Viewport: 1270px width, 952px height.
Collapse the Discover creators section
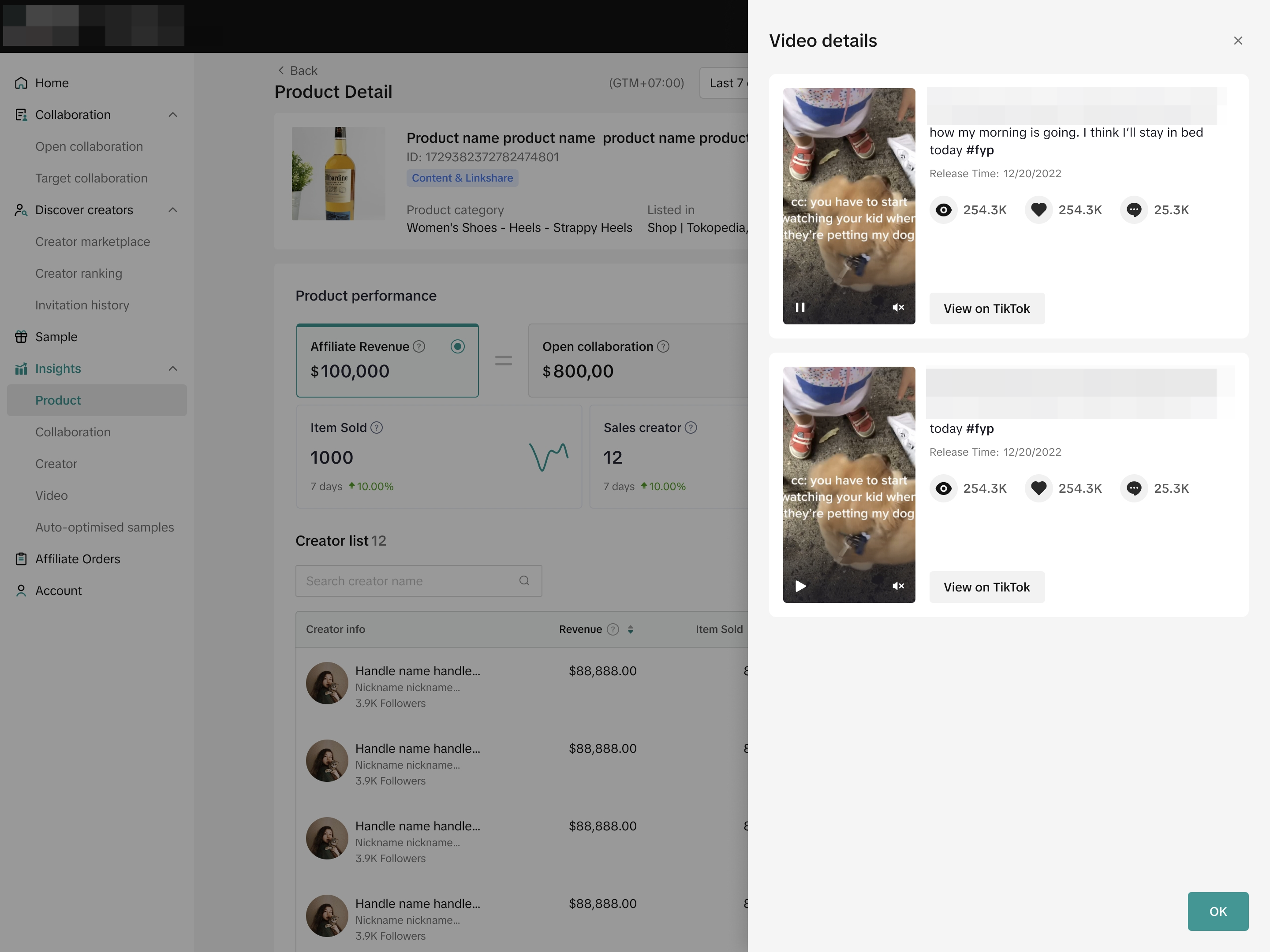point(173,210)
